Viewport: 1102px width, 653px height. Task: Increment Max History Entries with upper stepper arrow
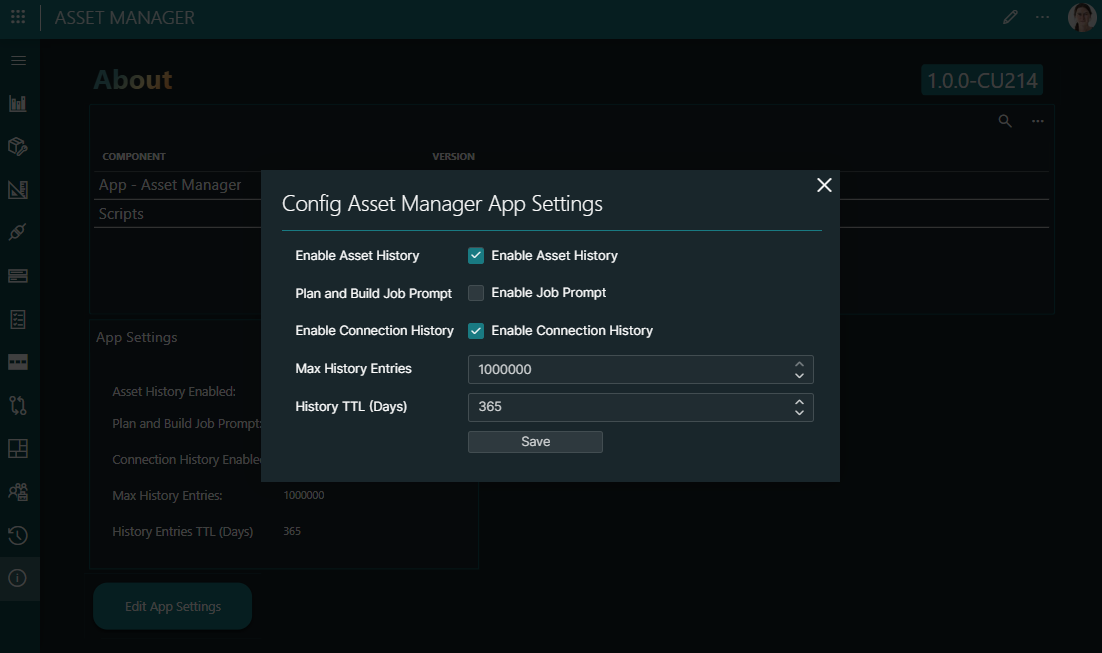(x=799, y=364)
